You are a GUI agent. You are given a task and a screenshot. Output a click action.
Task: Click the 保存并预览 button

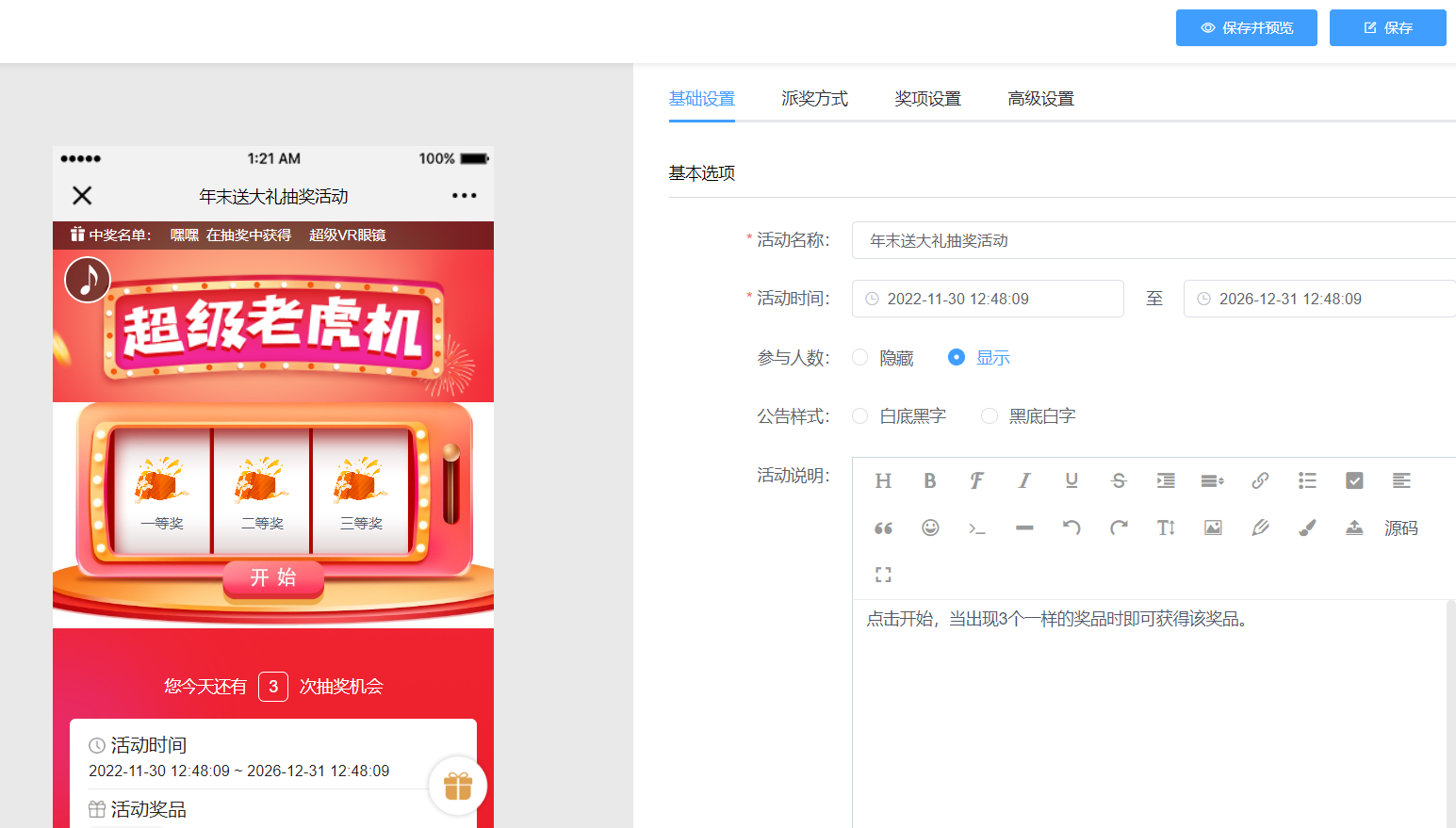point(1247,27)
